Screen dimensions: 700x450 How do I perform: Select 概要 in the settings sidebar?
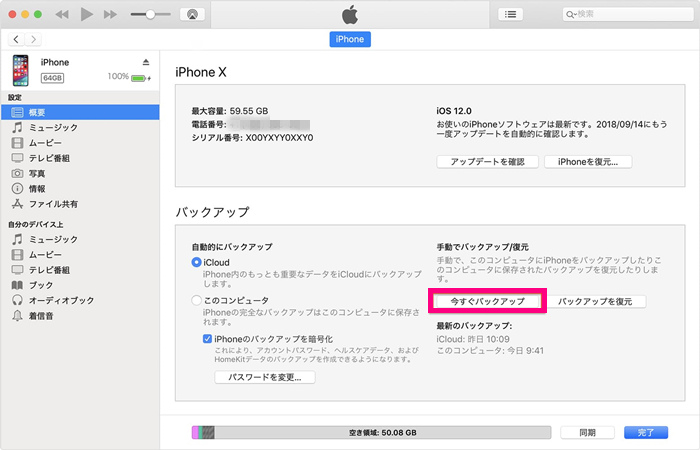80,112
